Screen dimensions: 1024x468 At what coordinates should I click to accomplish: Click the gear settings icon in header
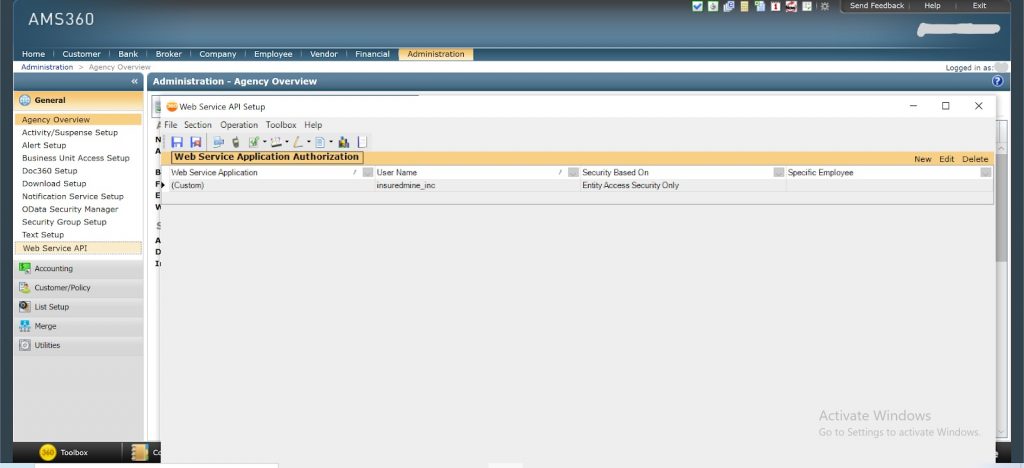tap(825, 6)
